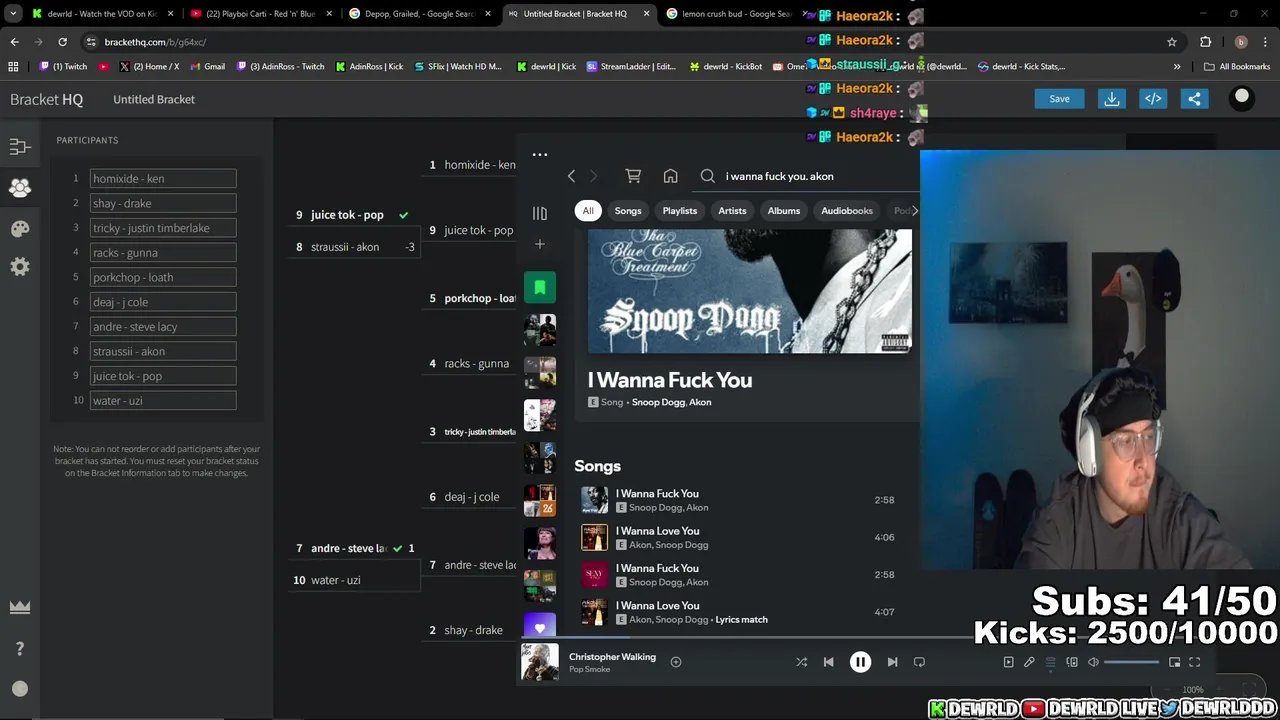Play I Wanna Love You 4:06 song row
Screen dimensions: 1280x720
point(740,538)
